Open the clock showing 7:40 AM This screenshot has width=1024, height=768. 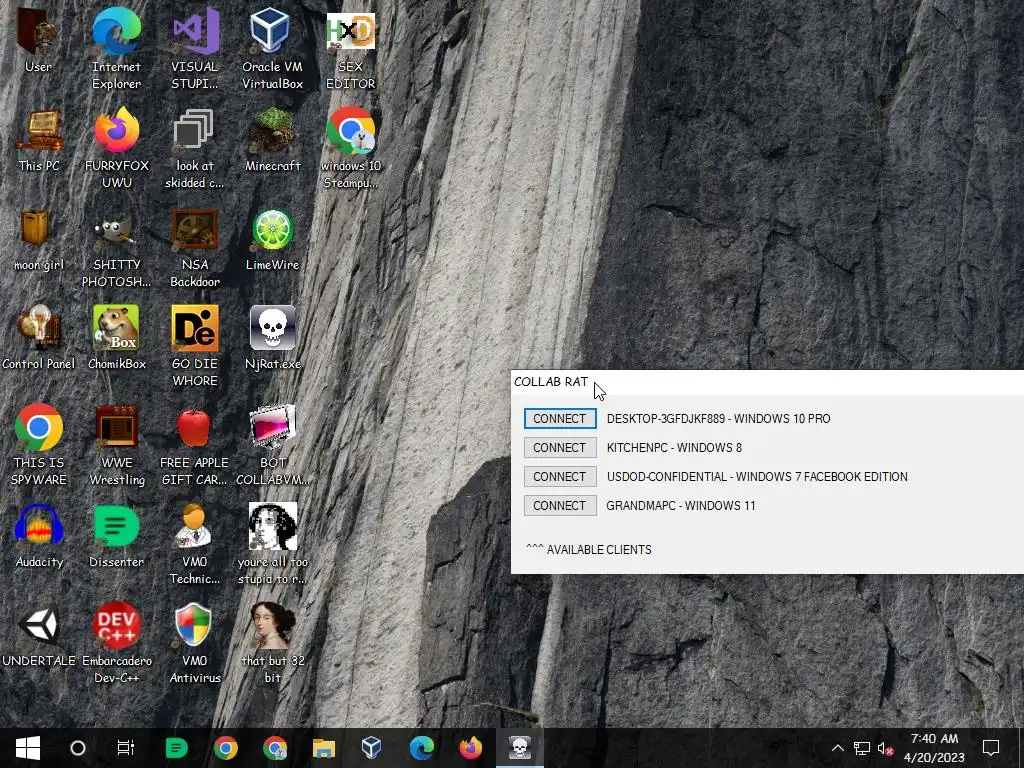(935, 748)
